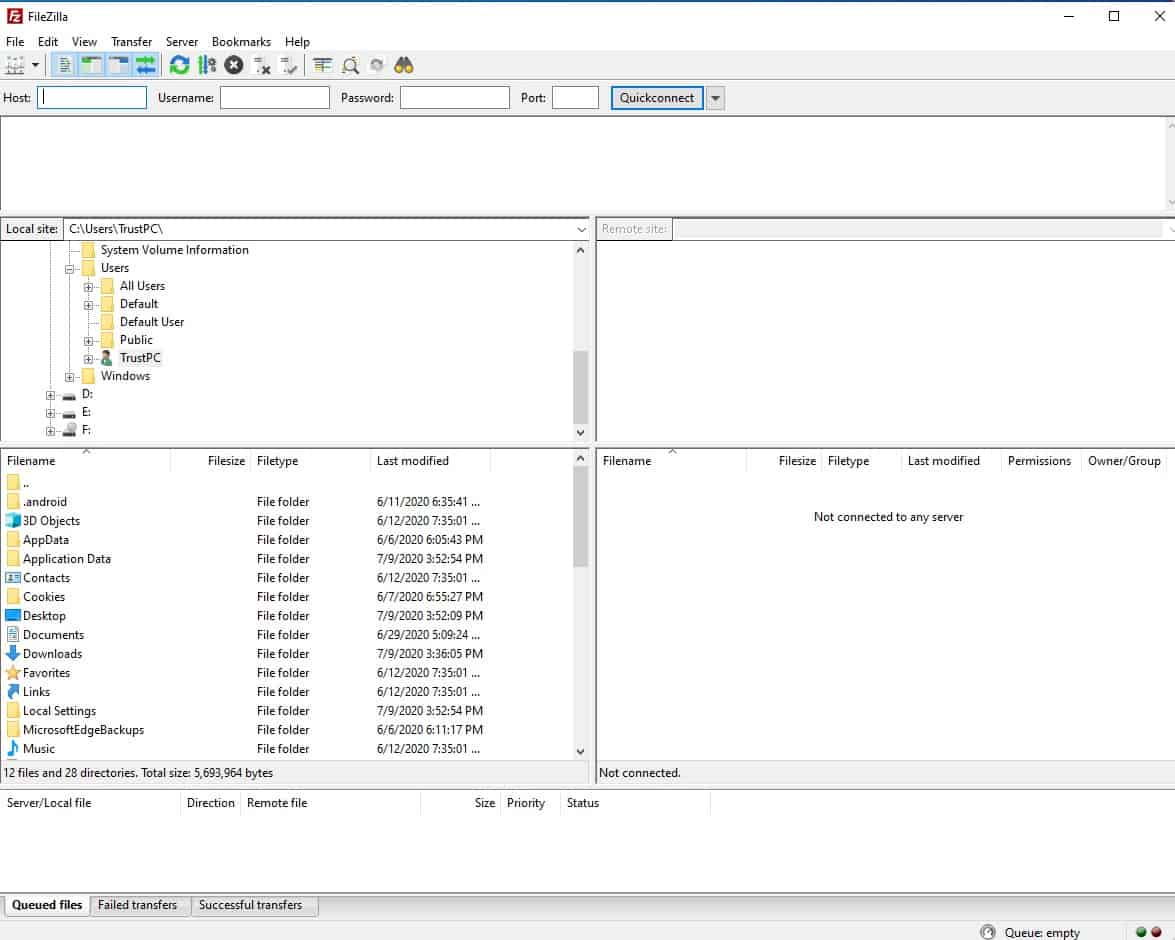Image resolution: width=1175 pixels, height=940 pixels.
Task: Open the Transfer menu
Action: click(131, 42)
